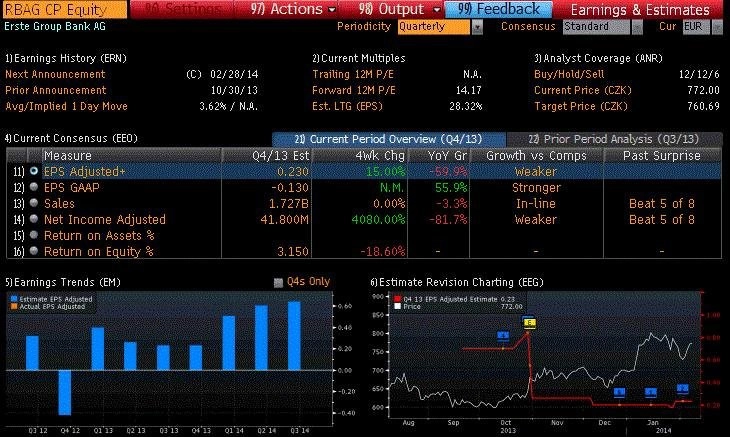Open 4) Current Consensus (EEO) link
The height and width of the screenshot is (437, 730).
tap(71, 138)
